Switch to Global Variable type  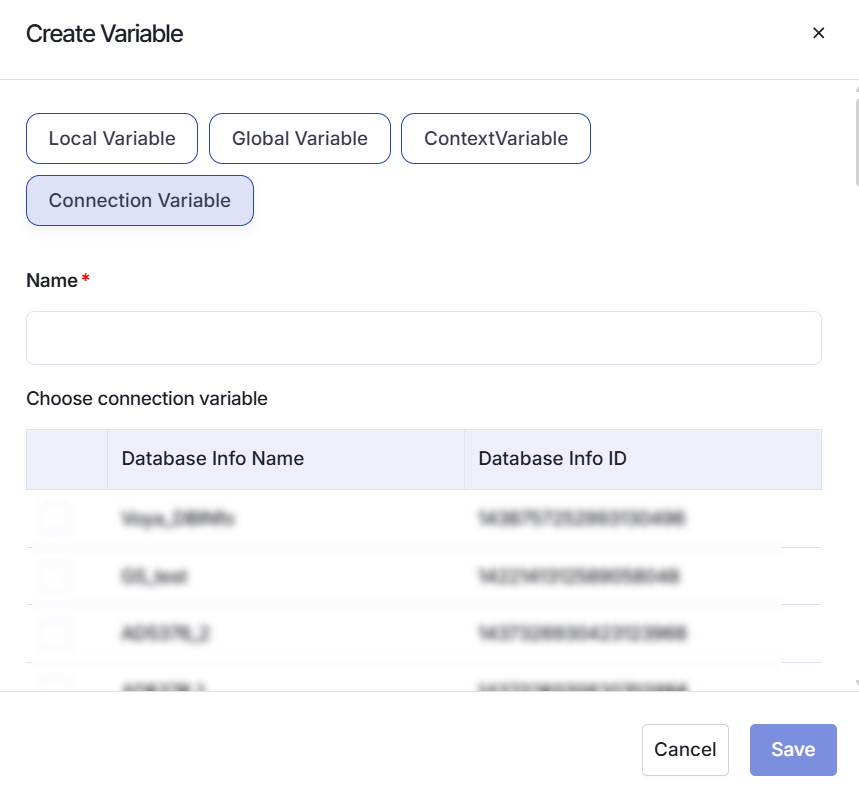[x=300, y=139]
